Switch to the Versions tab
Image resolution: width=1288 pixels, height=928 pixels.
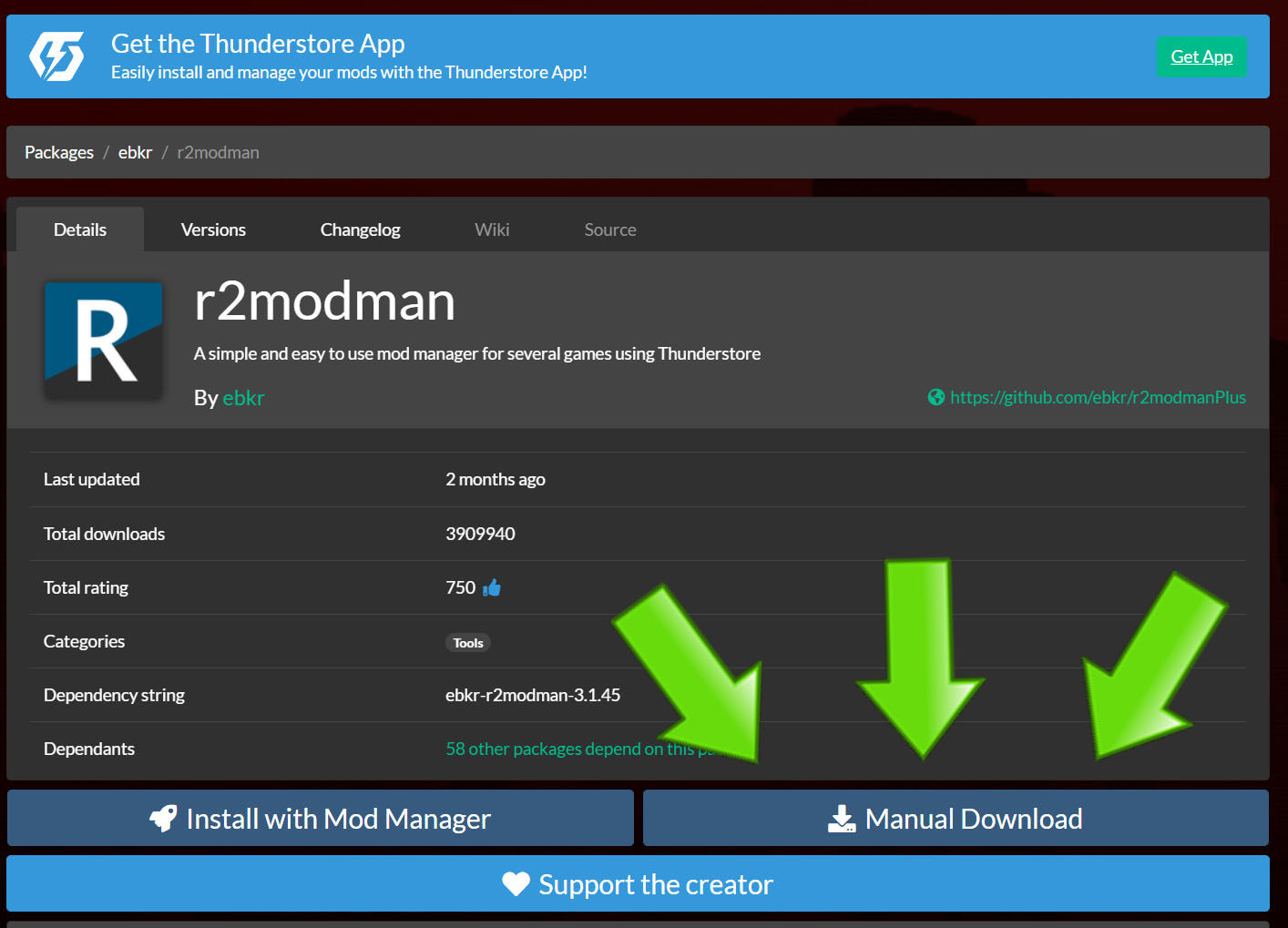tap(213, 229)
